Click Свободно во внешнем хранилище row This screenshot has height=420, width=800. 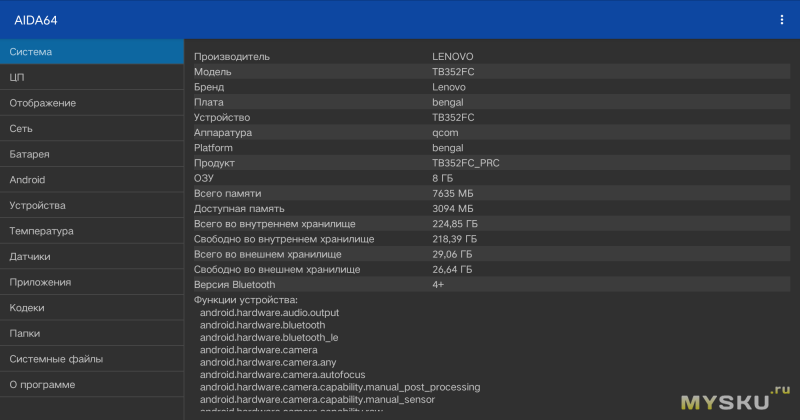click(x=491, y=269)
